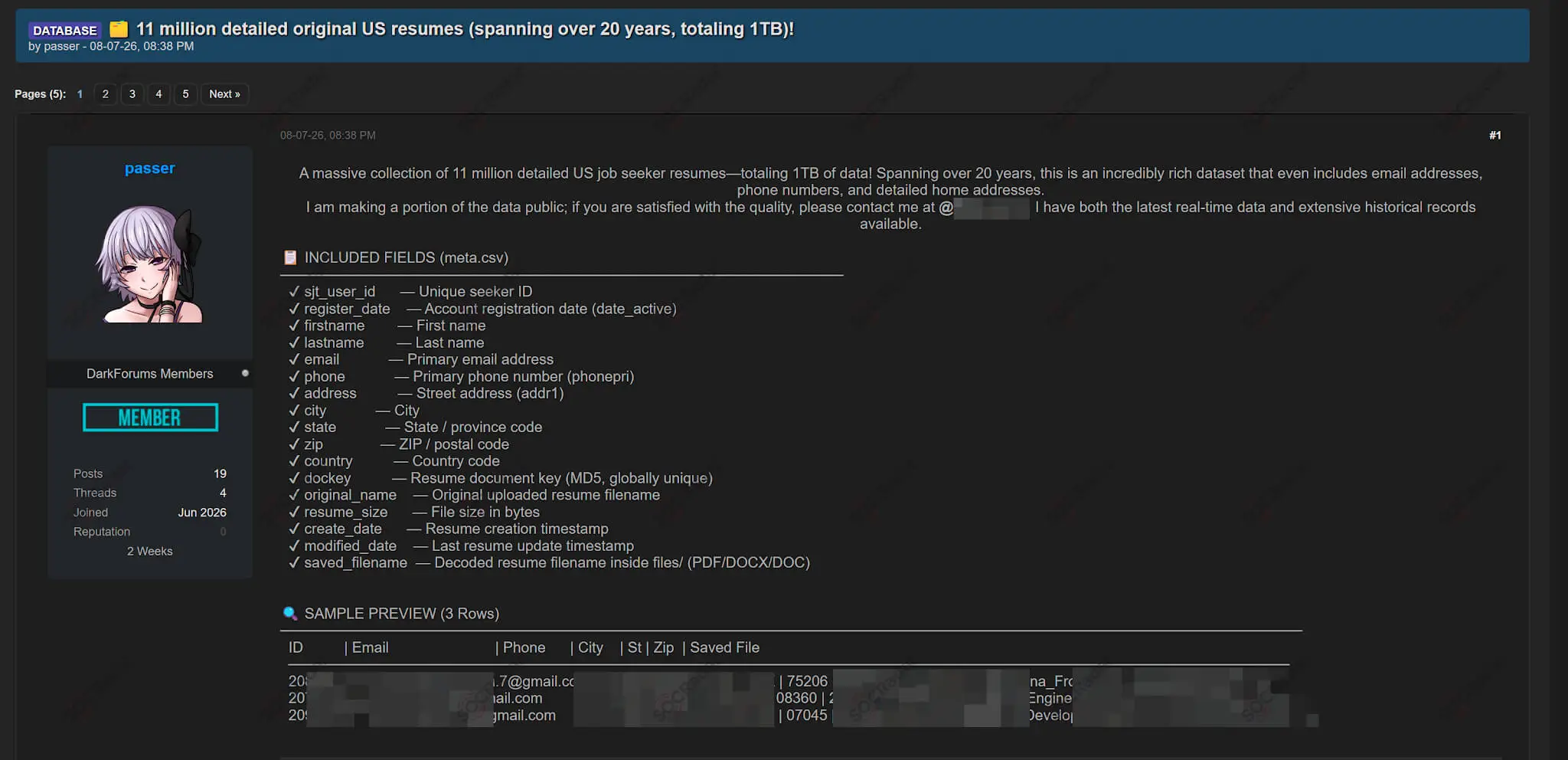The image size is (1568, 760).
Task: Go to page 5 of the thread
Action: 185,94
